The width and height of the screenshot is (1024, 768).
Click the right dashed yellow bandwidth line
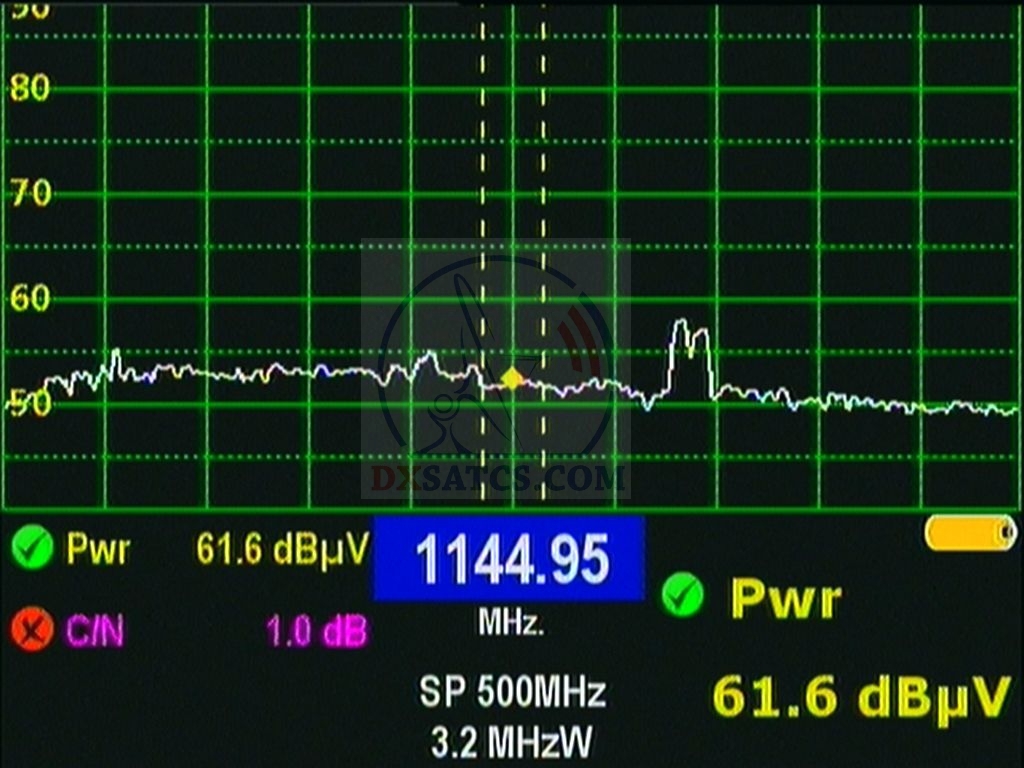tap(543, 250)
